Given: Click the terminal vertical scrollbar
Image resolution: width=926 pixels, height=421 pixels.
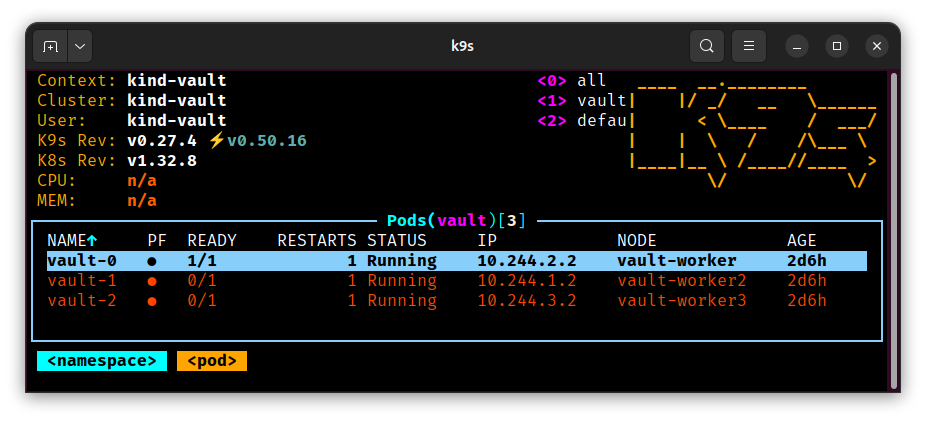Looking at the screenshot, I should pyautogui.click(x=894, y=230).
